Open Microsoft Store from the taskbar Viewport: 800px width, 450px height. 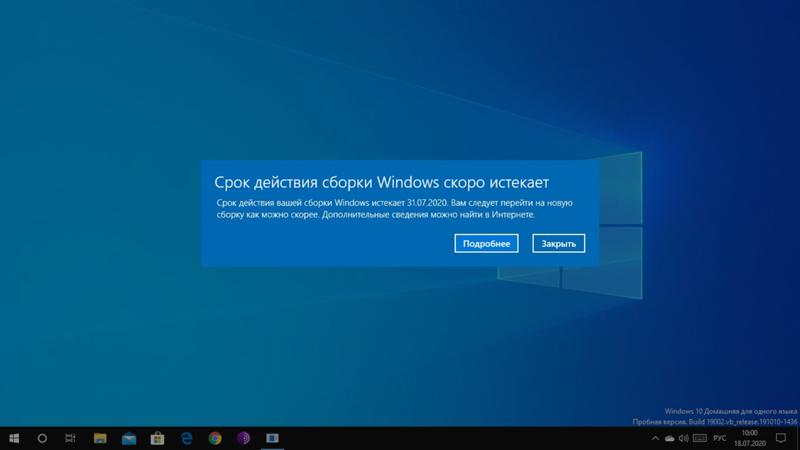(x=157, y=438)
